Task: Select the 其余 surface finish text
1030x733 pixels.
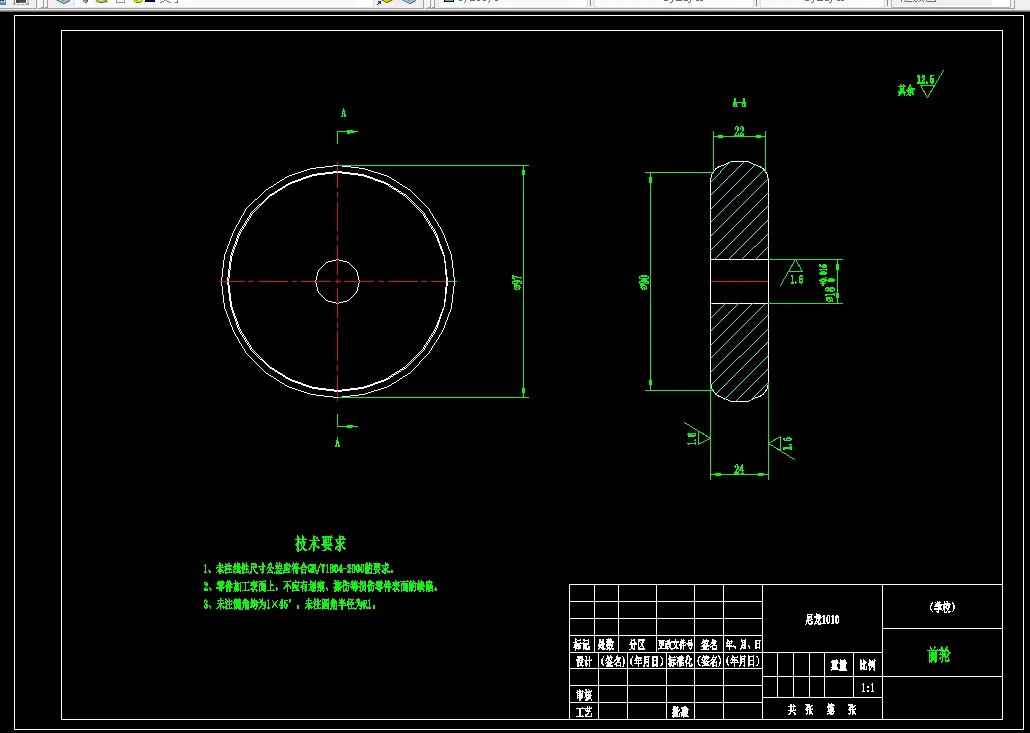Action: pyautogui.click(x=906, y=91)
